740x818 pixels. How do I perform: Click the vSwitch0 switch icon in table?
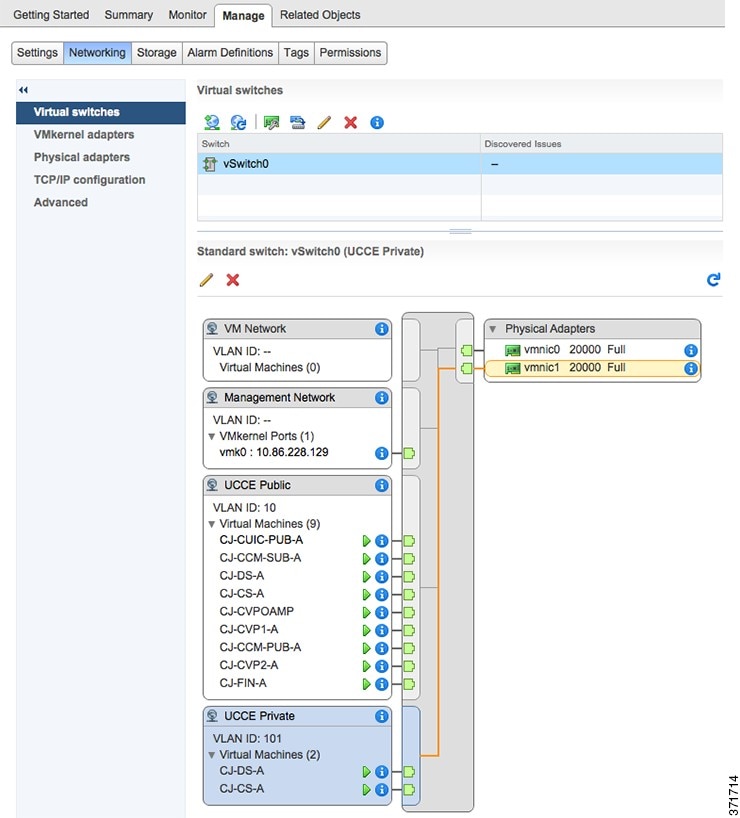[x=210, y=164]
